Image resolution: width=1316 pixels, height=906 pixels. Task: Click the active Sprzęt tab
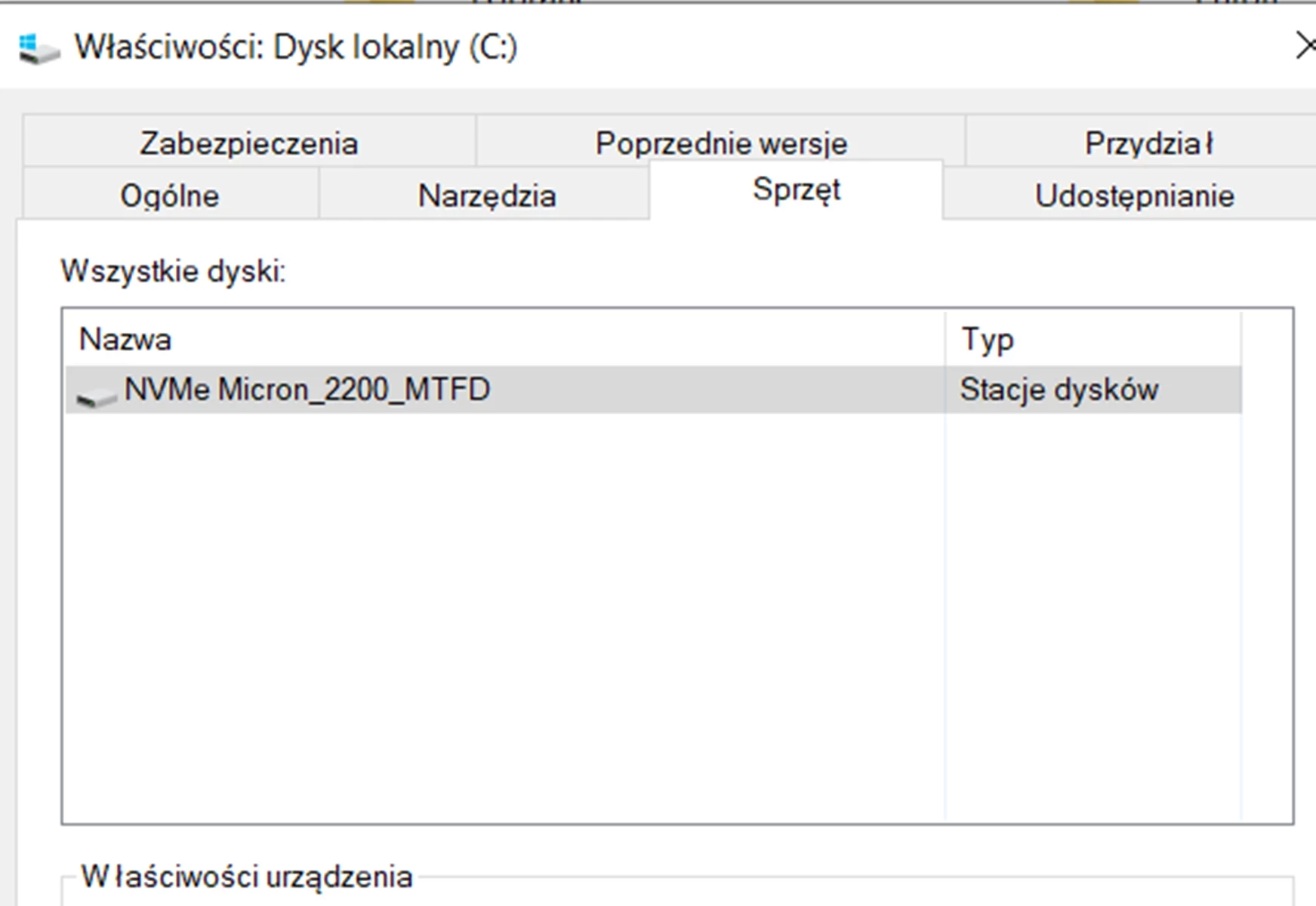click(796, 190)
